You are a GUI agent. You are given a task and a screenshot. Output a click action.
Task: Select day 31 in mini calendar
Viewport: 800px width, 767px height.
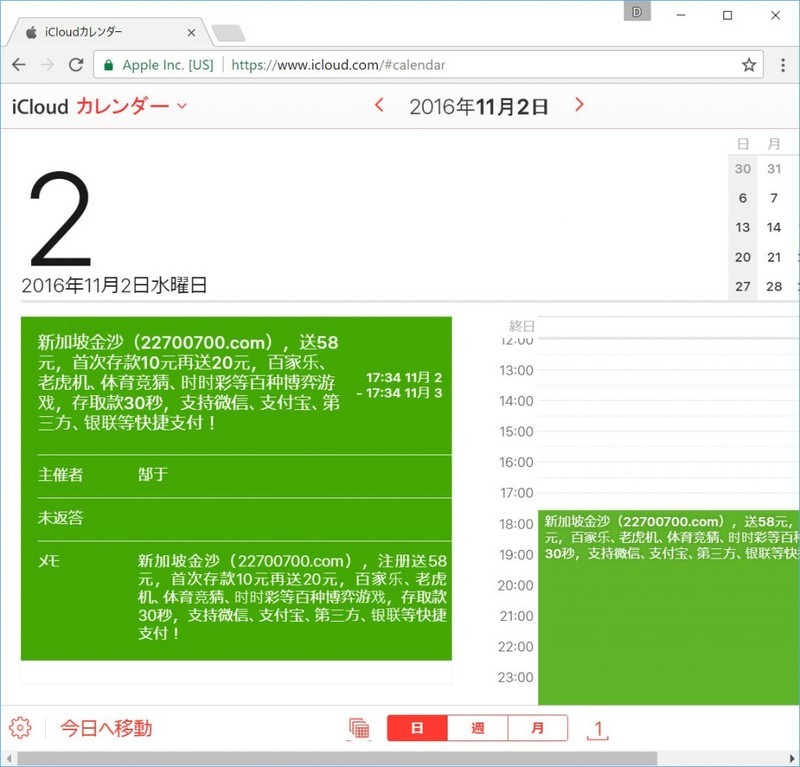pyautogui.click(x=774, y=169)
